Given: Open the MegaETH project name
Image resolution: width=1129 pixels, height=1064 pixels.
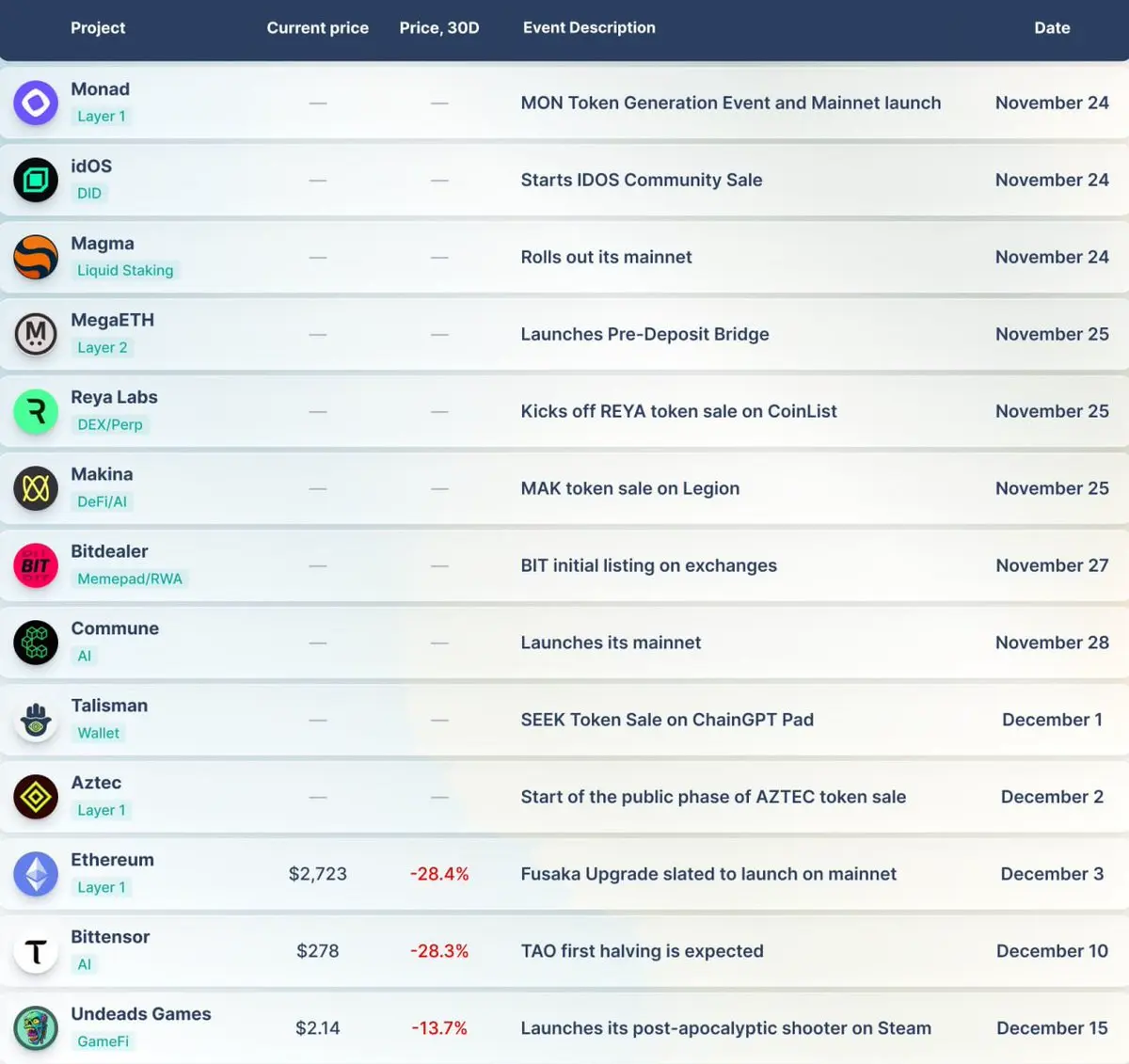Looking at the screenshot, I should pos(113,320).
